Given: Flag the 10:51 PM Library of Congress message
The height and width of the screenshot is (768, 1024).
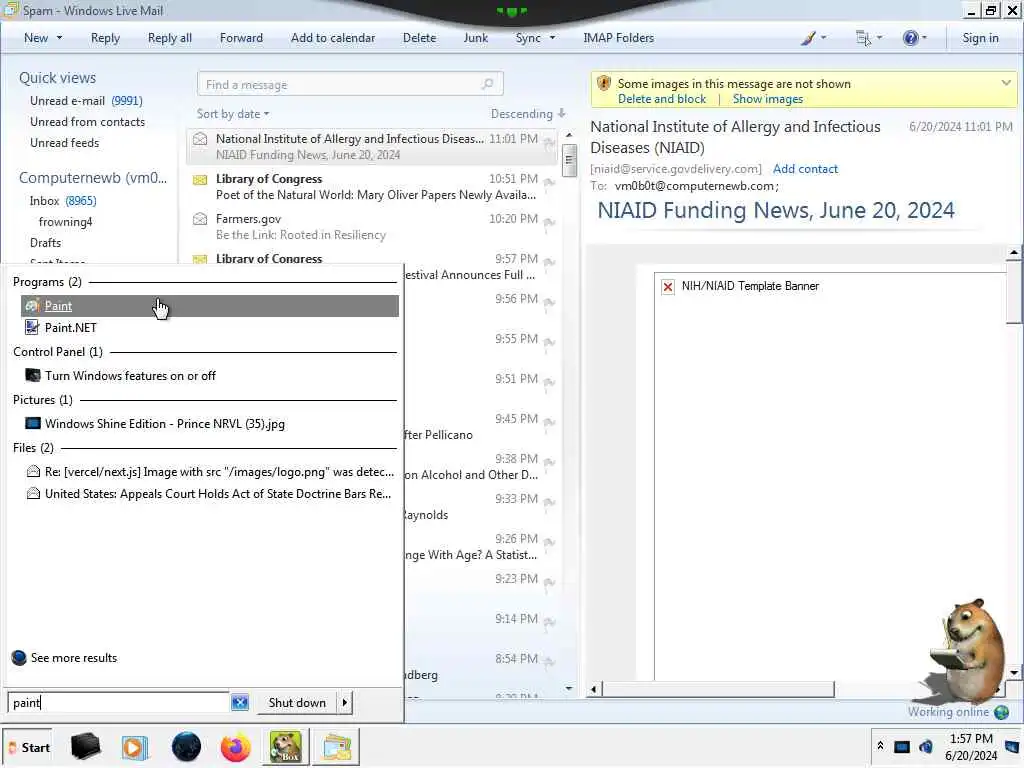Looking at the screenshot, I should (549, 183).
